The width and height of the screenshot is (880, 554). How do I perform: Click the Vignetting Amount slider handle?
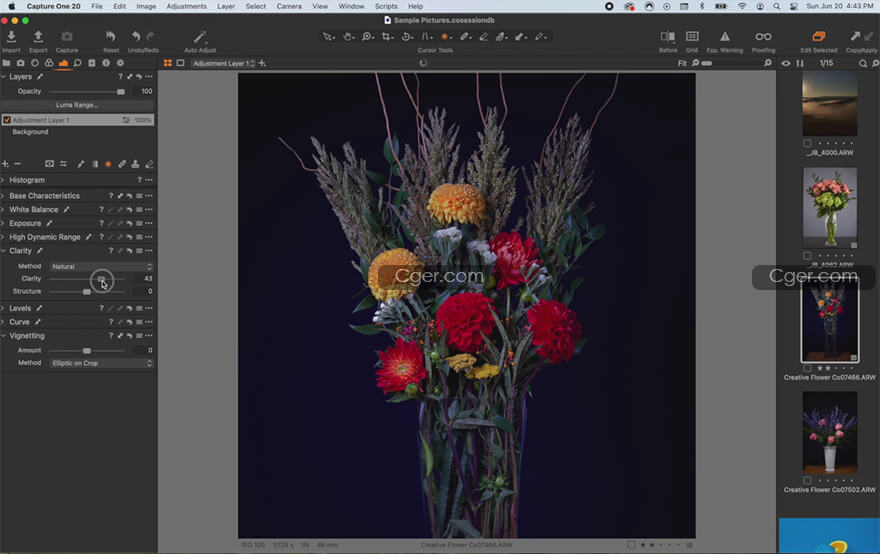tap(86, 350)
